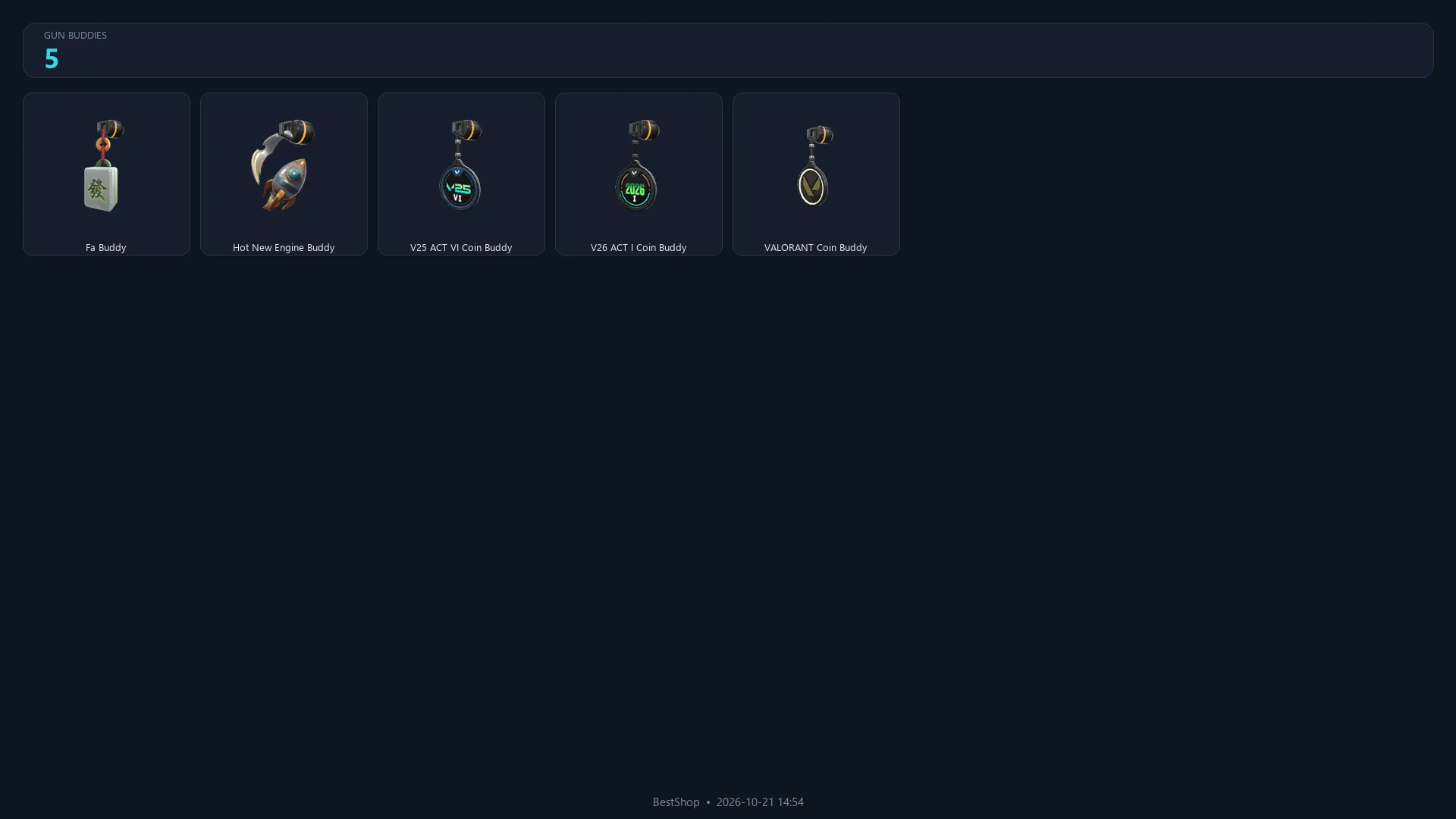Click the "VALORANT Coin Buddy" label

[815, 248]
